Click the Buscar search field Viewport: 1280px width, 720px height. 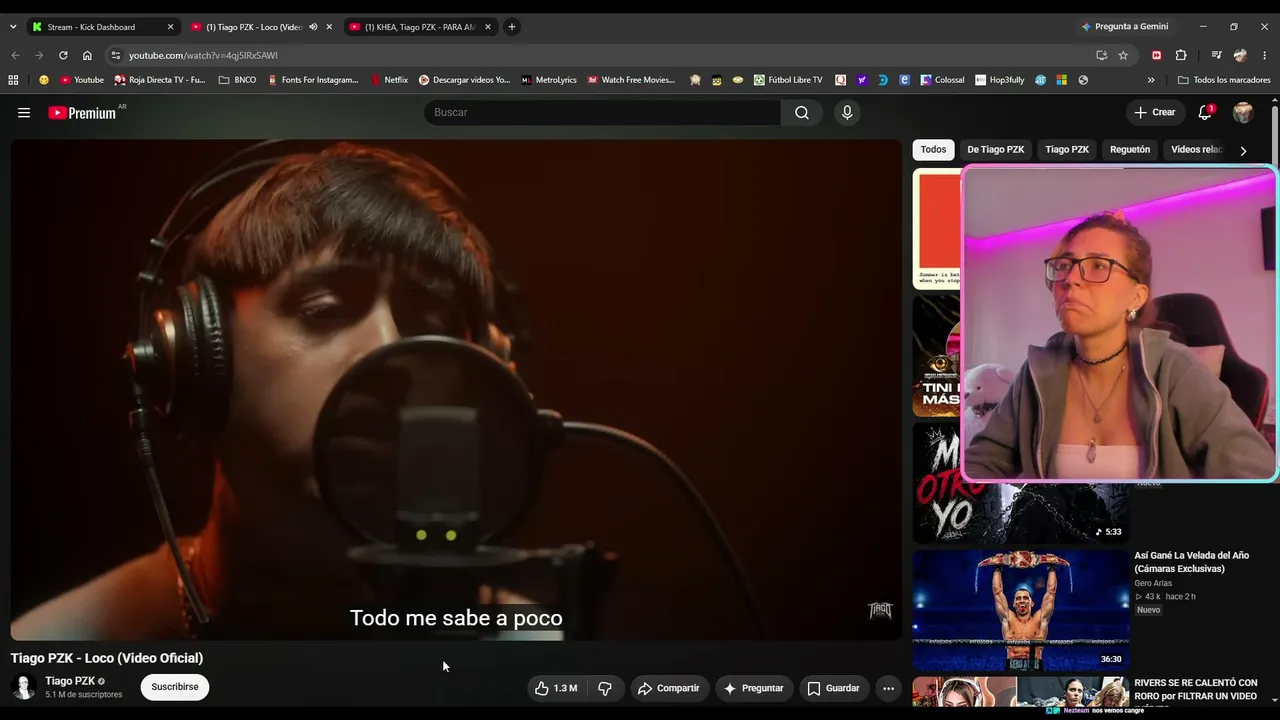[x=602, y=113]
